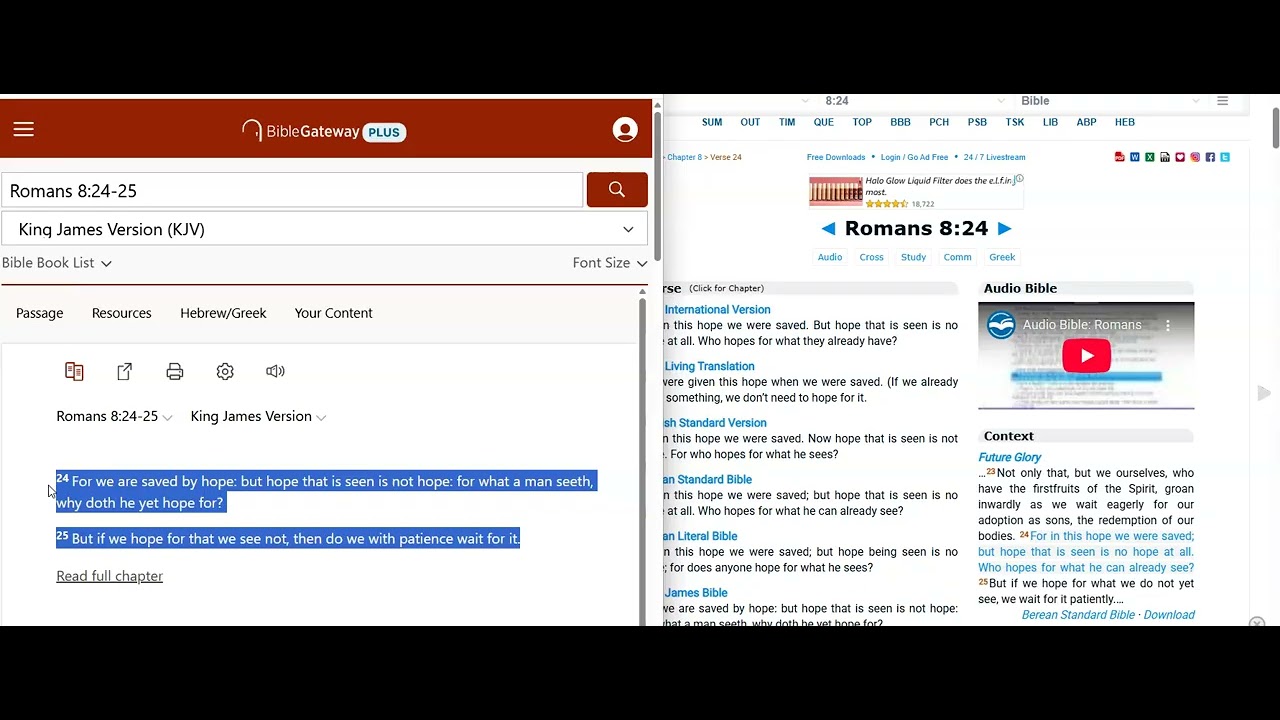The image size is (1280, 720).
Task: Click Download link in Context section
Action: tap(1169, 615)
